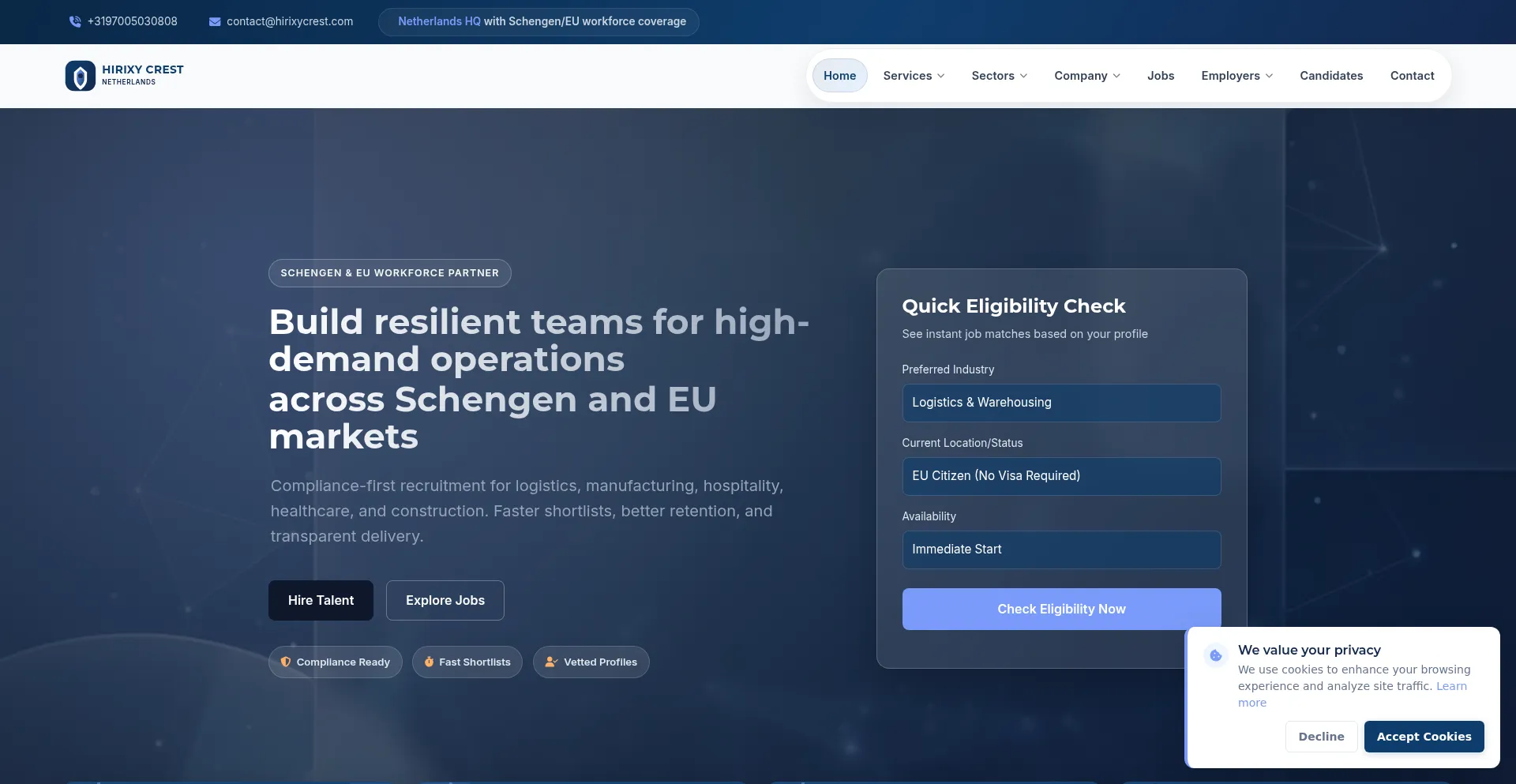
Task: Click the Quick Eligibility Check heading
Action: pyautogui.click(x=1014, y=306)
